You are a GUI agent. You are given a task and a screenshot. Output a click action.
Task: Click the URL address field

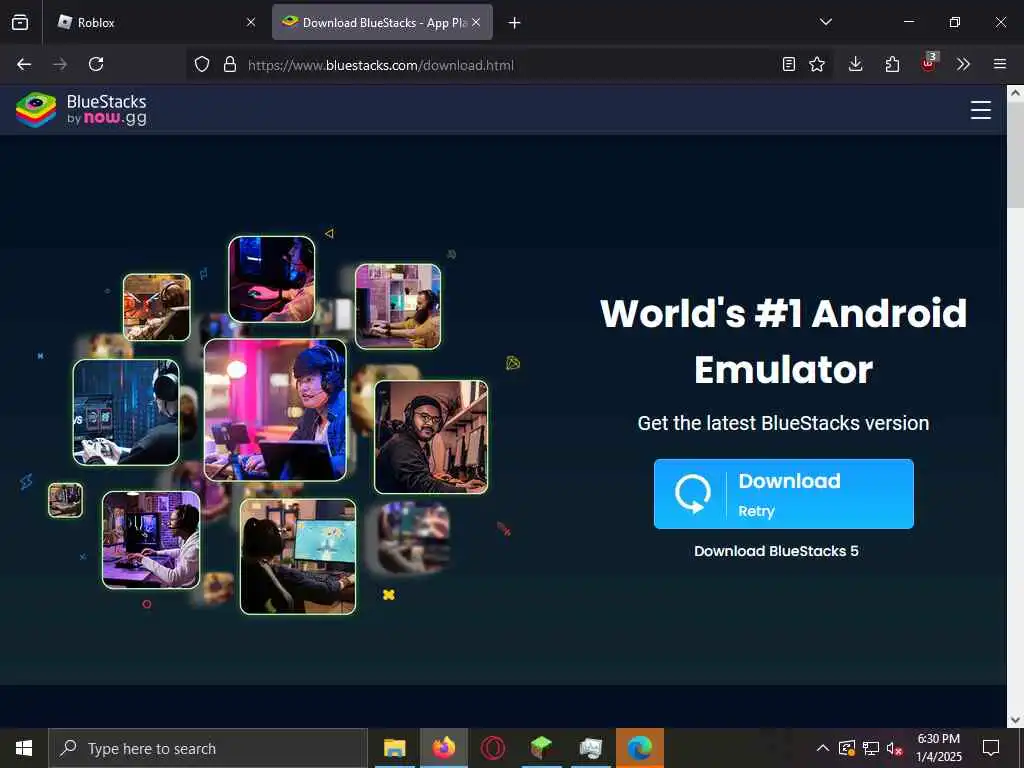coord(509,65)
